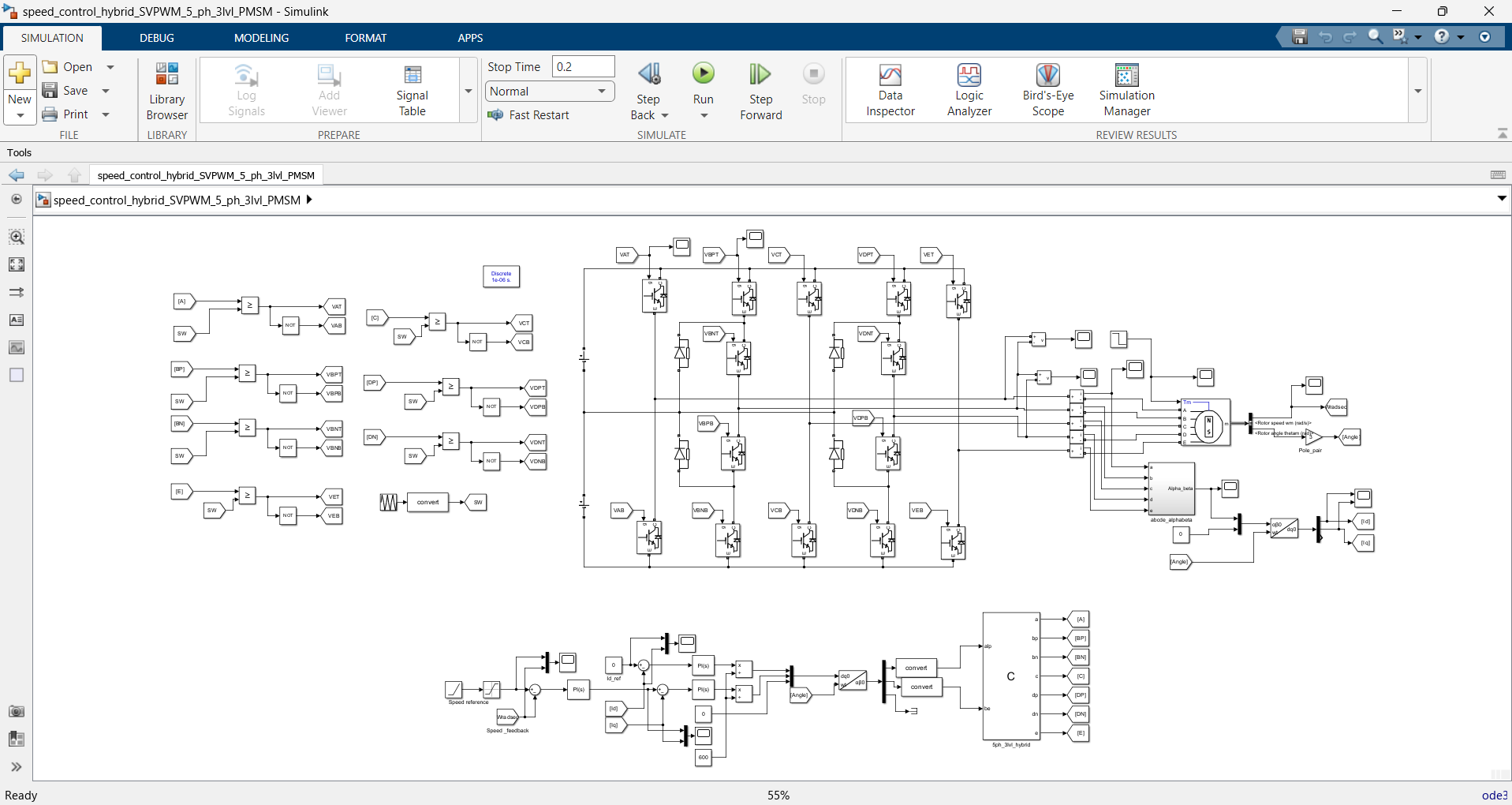Toggle Fast Restart
1512x805 pixels.
tap(528, 115)
